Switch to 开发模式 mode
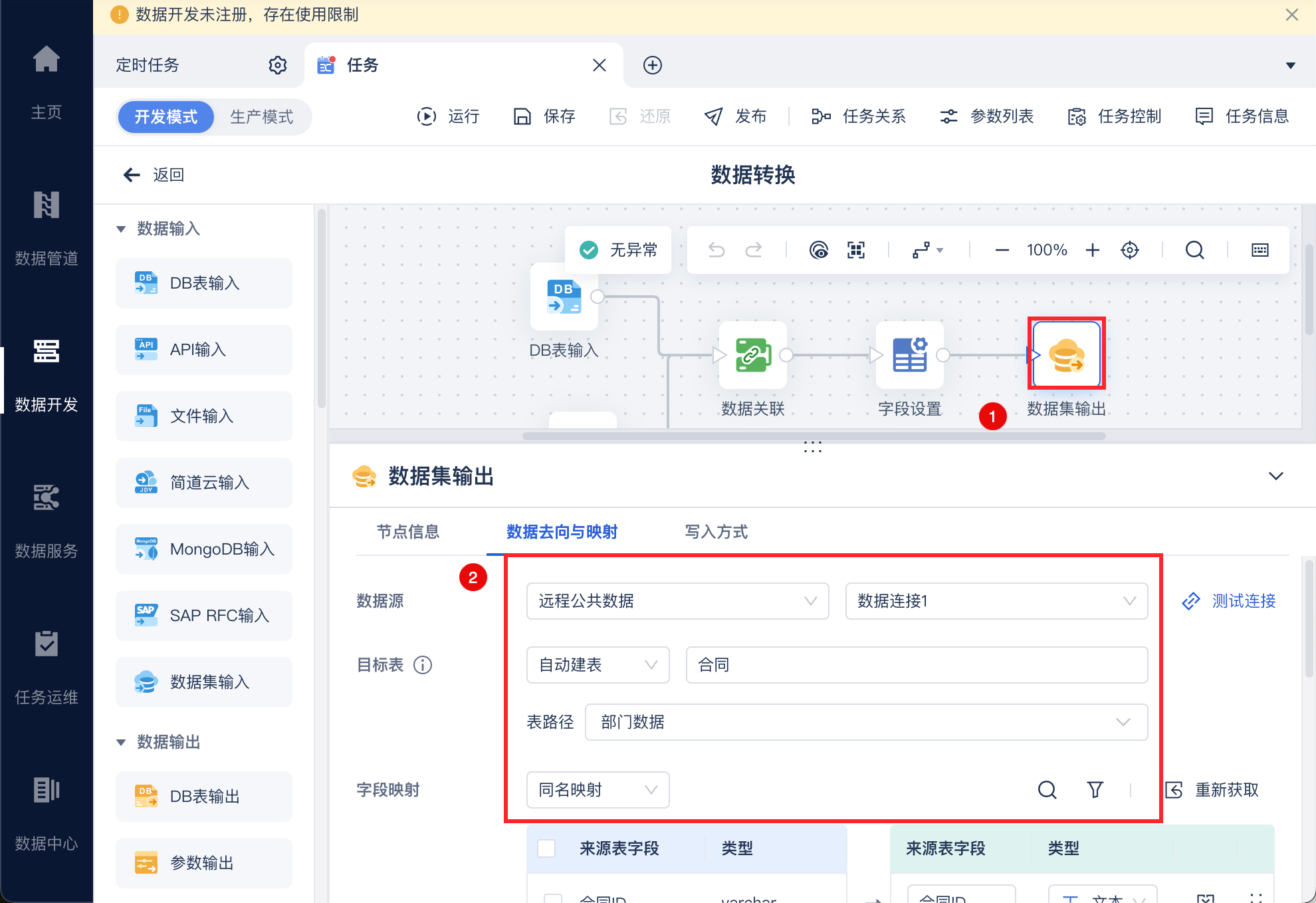This screenshot has width=1316, height=903. tap(166, 117)
